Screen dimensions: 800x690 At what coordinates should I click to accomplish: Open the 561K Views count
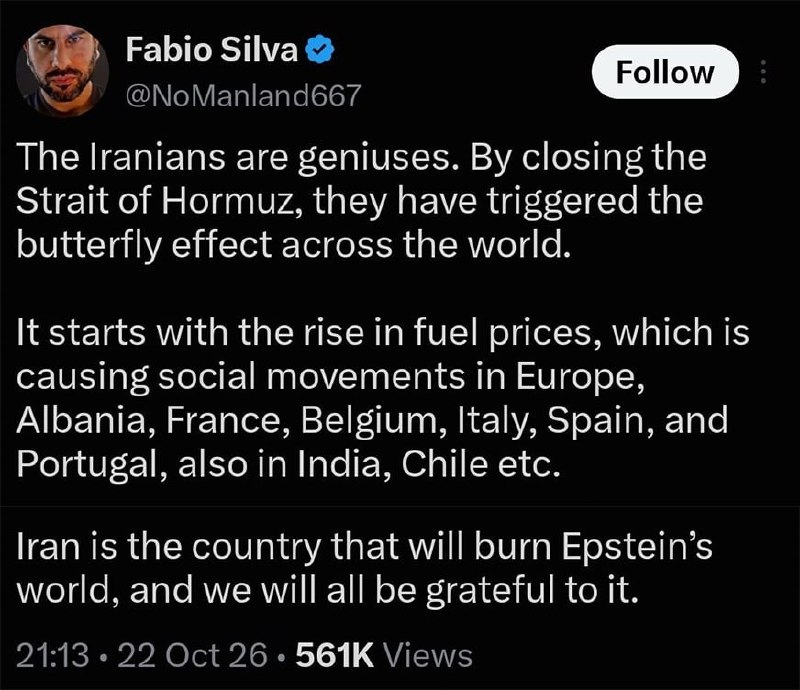click(x=384, y=655)
